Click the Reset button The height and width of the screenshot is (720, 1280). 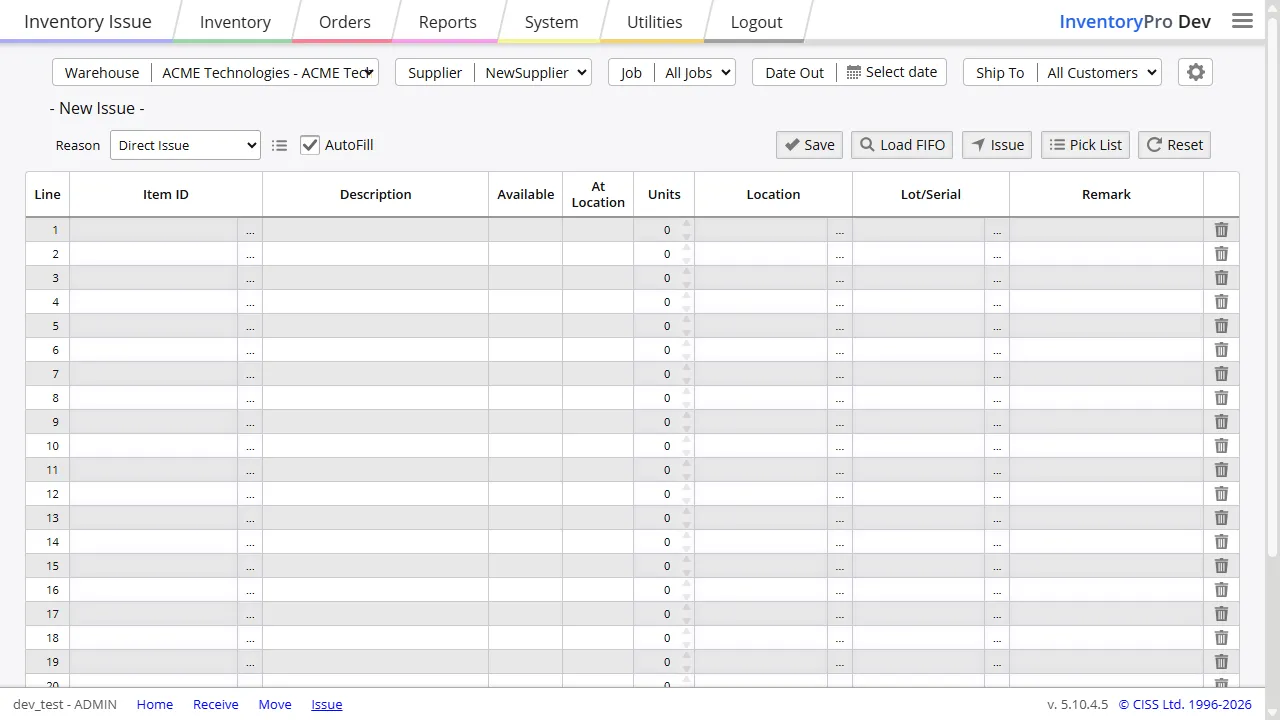1174,145
